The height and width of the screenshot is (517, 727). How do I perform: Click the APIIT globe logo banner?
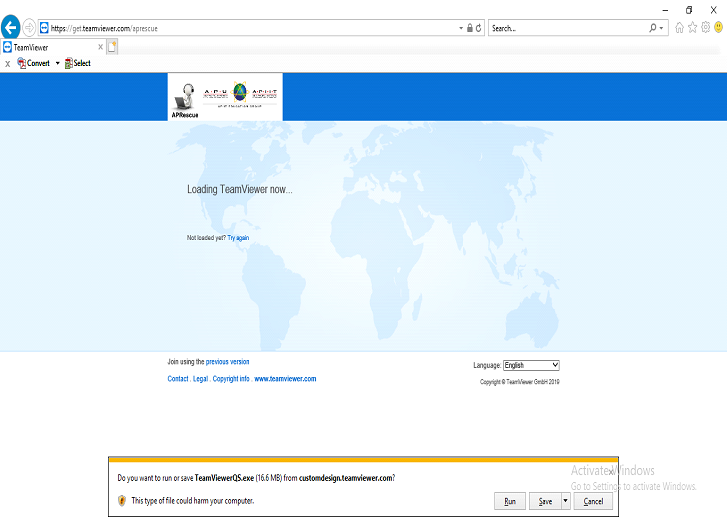pyautogui.click(x=240, y=95)
